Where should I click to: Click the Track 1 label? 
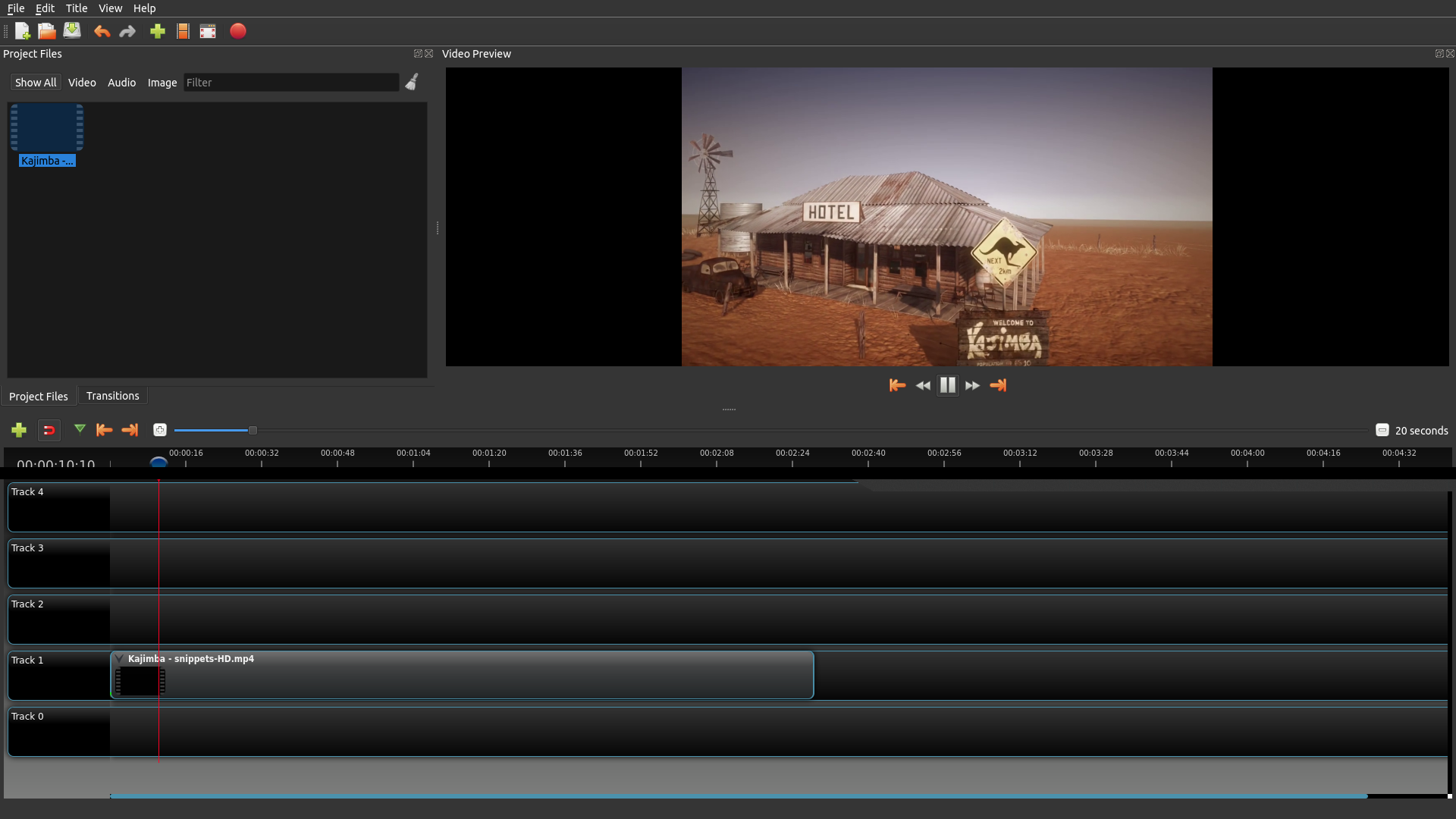click(x=27, y=660)
